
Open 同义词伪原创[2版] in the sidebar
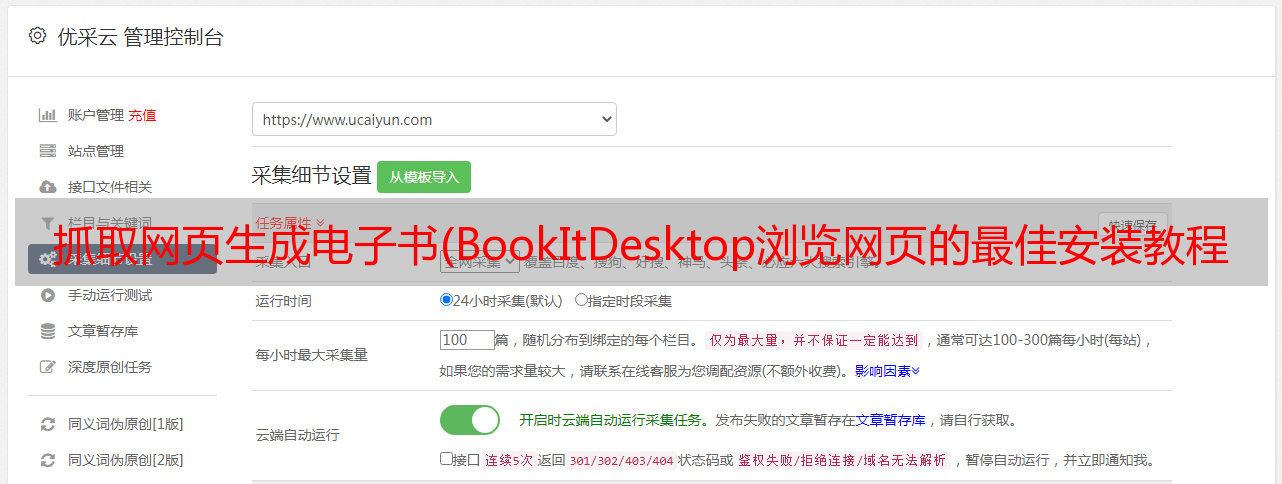pyautogui.click(x=126, y=460)
